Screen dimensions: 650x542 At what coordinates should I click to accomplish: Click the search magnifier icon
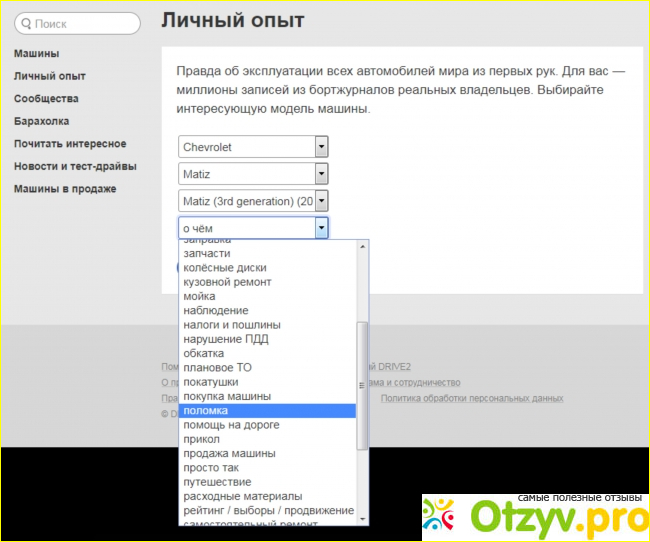pyautogui.click(x=27, y=23)
